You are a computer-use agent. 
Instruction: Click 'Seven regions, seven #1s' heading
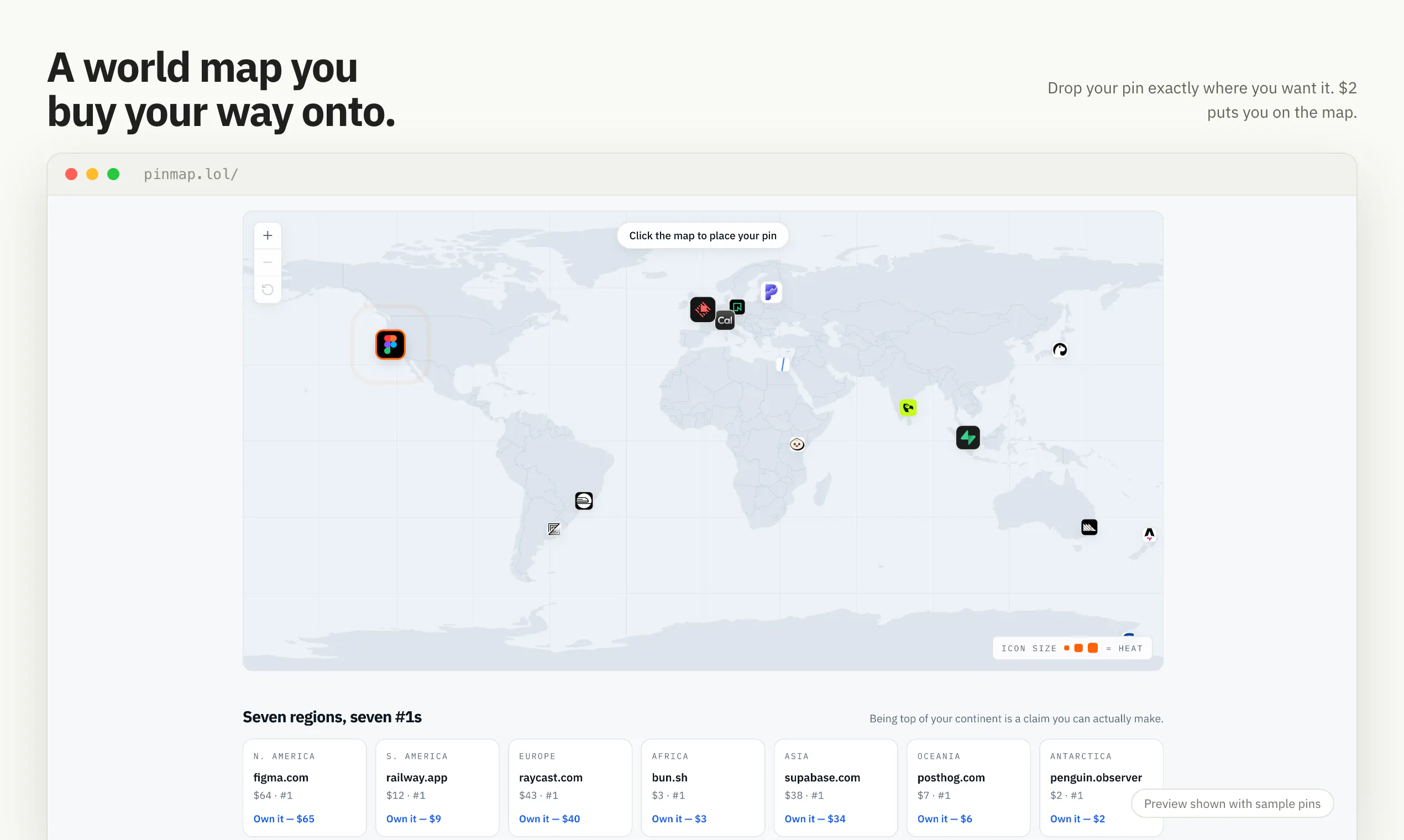[332, 717]
